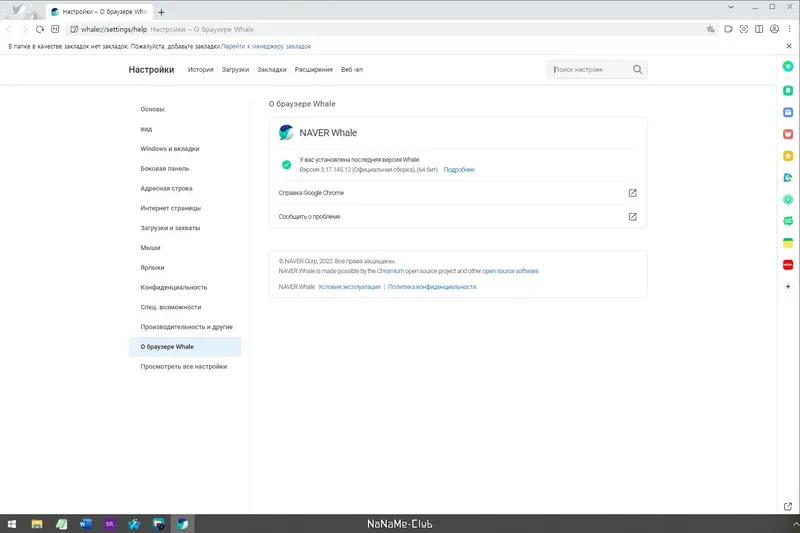
Task: Click the Chromium link
Action: point(390,271)
